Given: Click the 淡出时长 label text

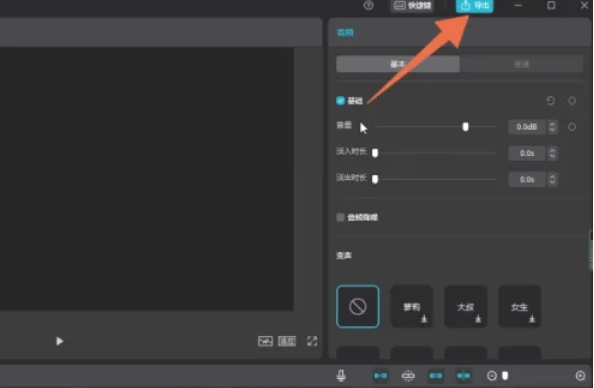Looking at the screenshot, I should [352, 178].
